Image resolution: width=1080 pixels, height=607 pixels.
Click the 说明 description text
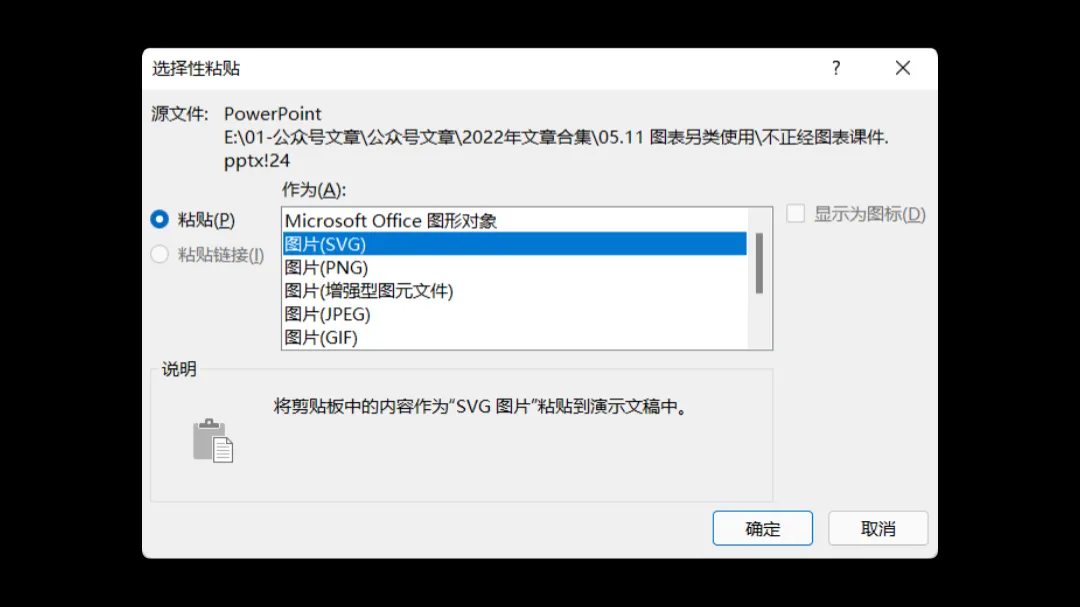pos(480,407)
